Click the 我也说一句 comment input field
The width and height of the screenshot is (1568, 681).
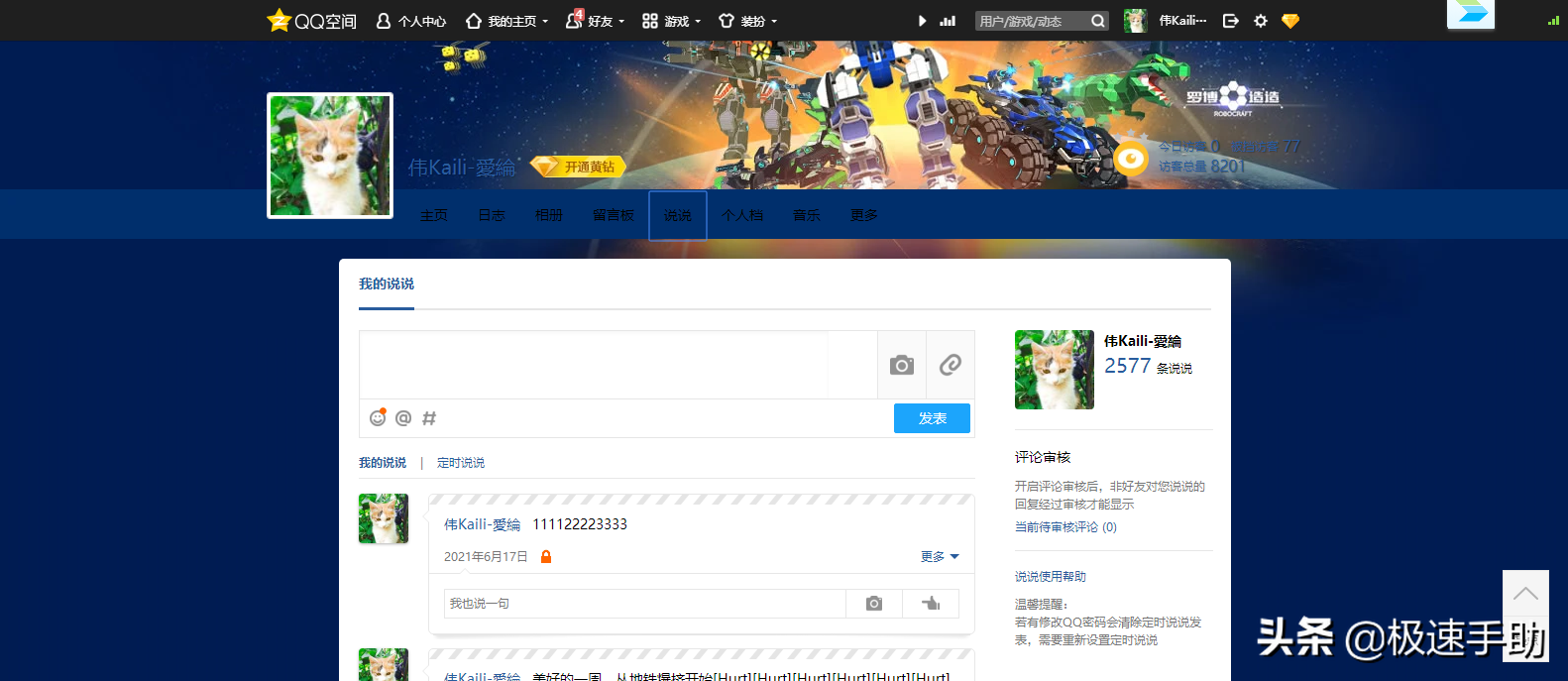coord(644,604)
